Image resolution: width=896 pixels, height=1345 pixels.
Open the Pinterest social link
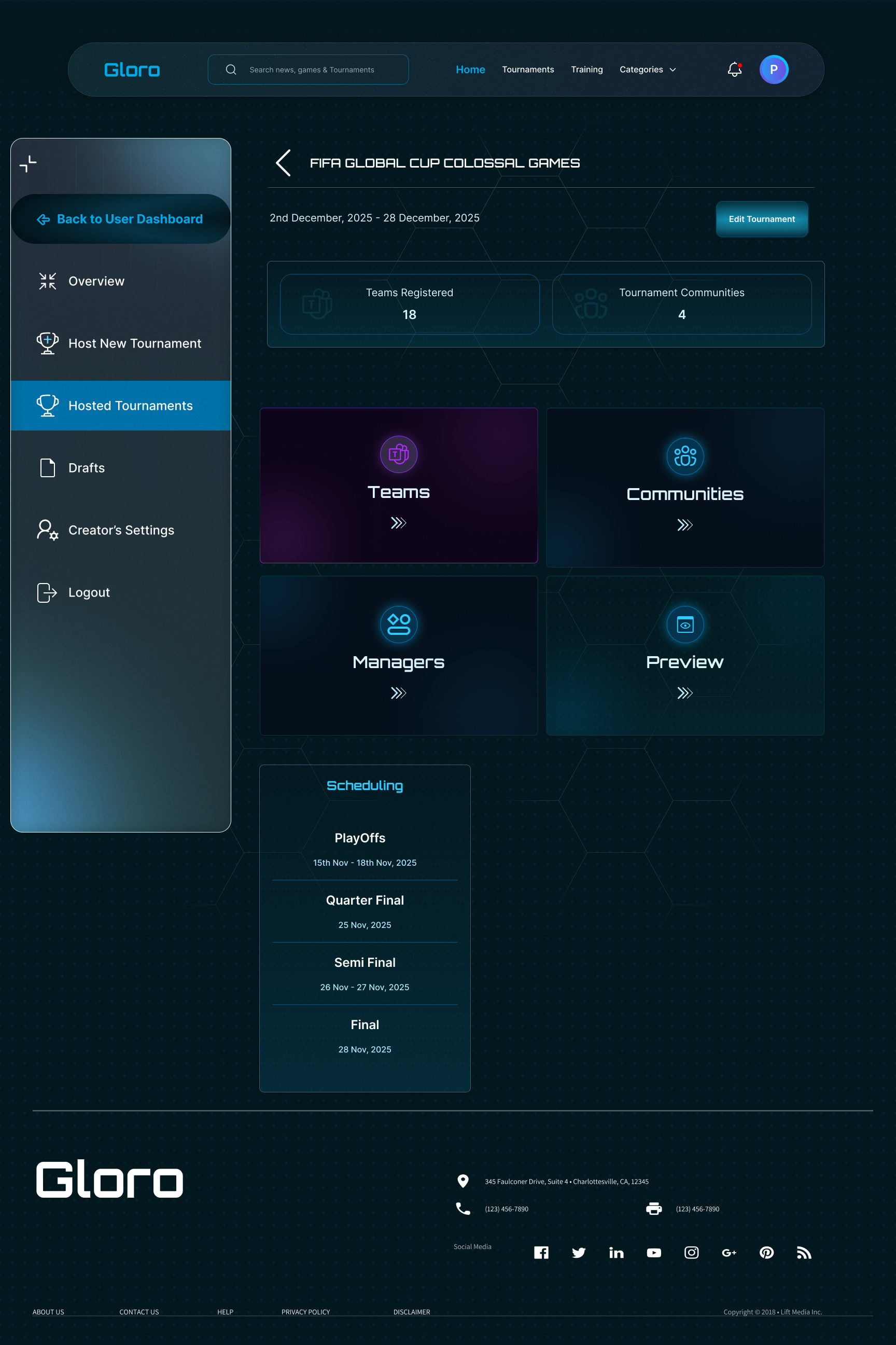coord(767,1252)
